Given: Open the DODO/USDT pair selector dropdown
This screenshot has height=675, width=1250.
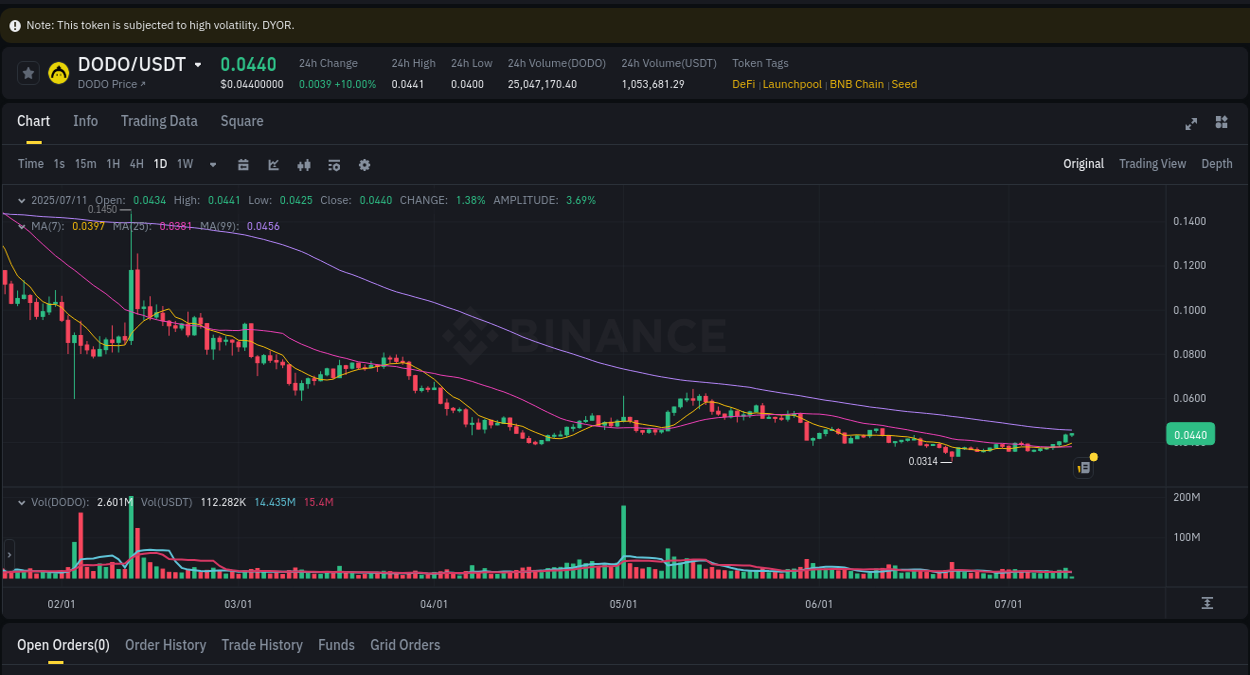Looking at the screenshot, I should click(x=198, y=63).
